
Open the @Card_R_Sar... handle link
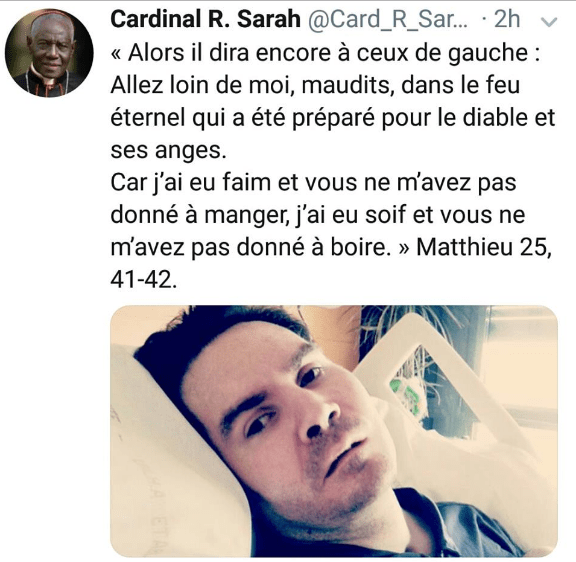coord(388,20)
